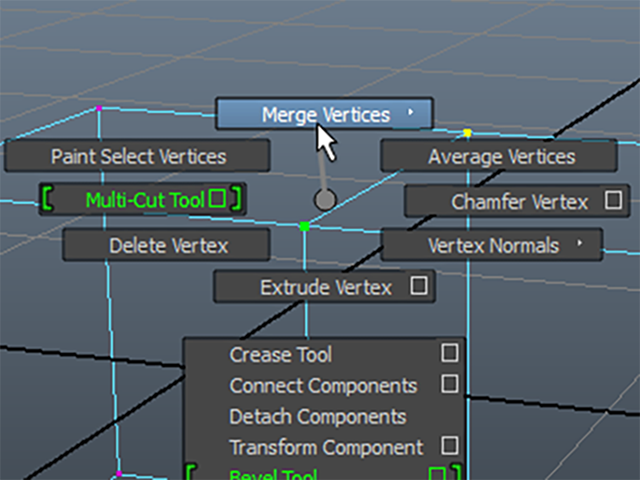The height and width of the screenshot is (480, 640).
Task: Expand Vertex Normals submenu arrow
Action: click(x=580, y=243)
